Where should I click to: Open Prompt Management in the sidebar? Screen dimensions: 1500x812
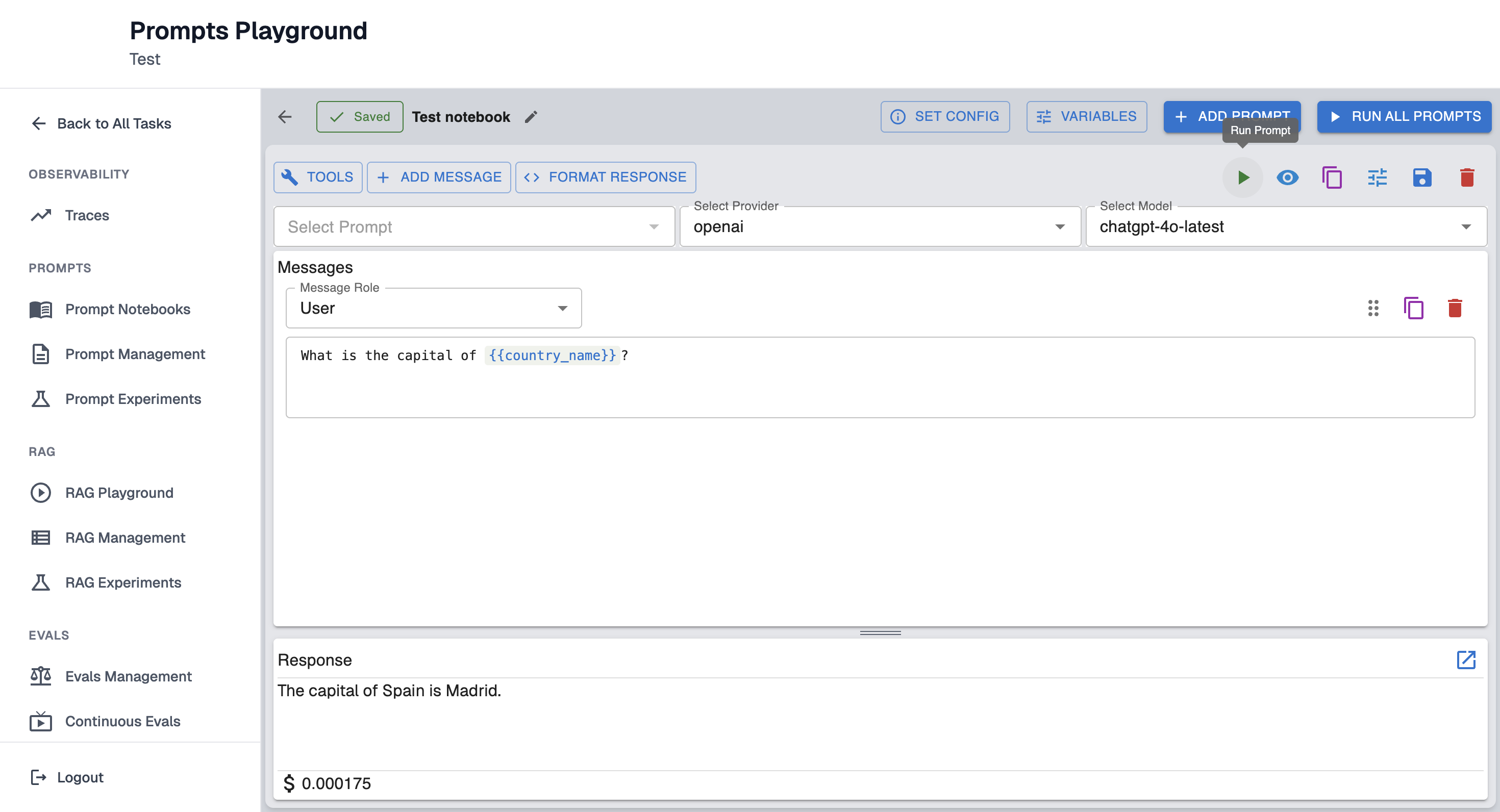click(135, 354)
